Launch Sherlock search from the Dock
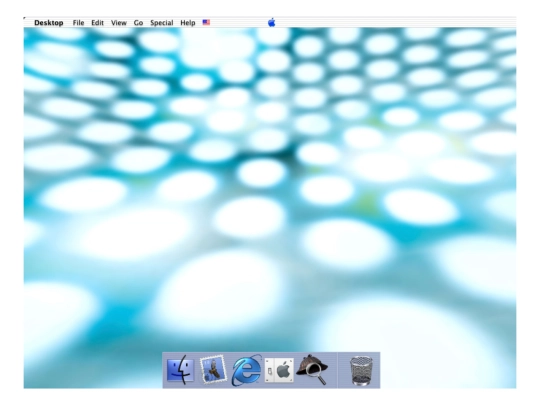Image resolution: width=540 pixels, height=405 pixels. point(312,370)
